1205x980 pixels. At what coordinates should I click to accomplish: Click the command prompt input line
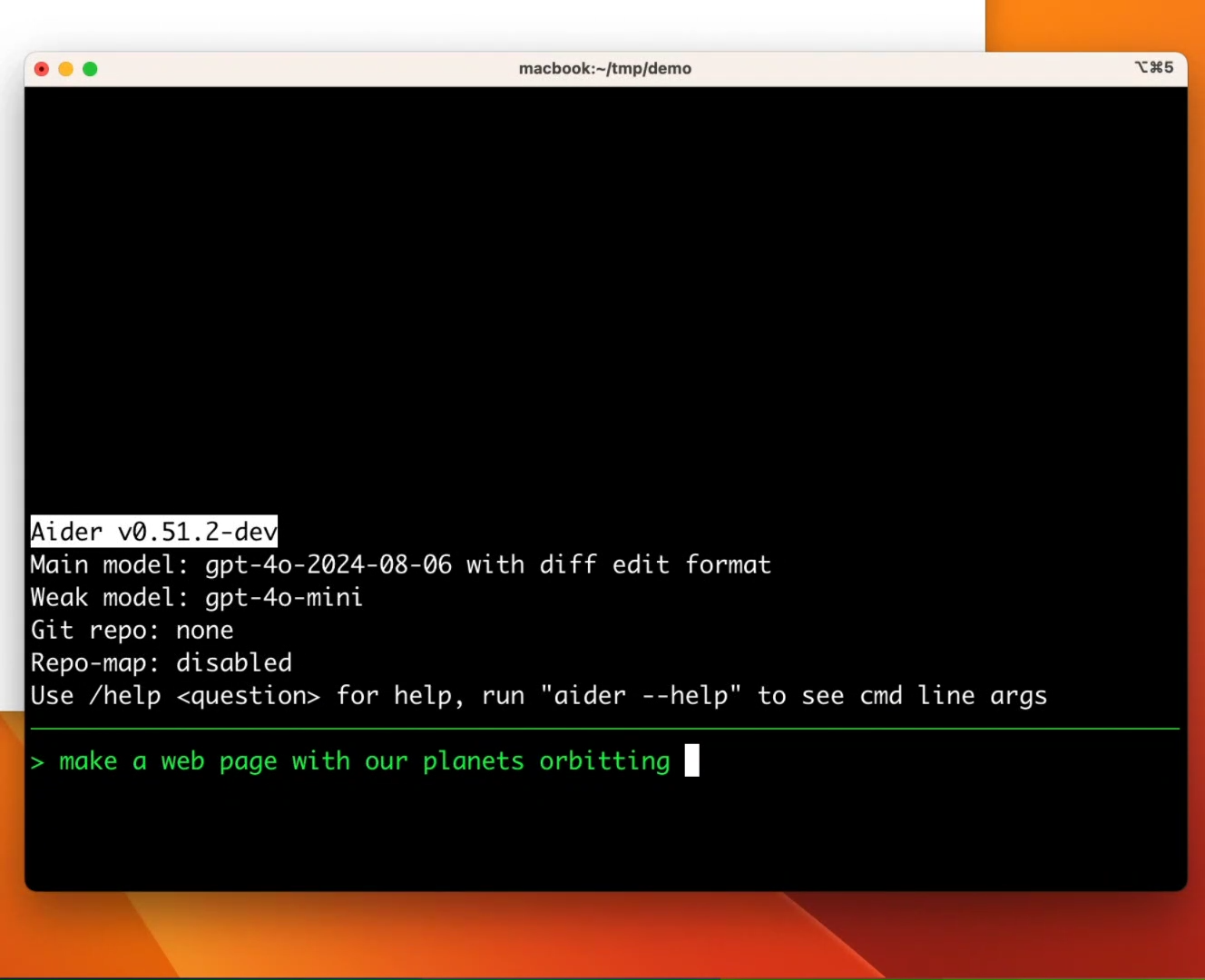click(x=363, y=761)
